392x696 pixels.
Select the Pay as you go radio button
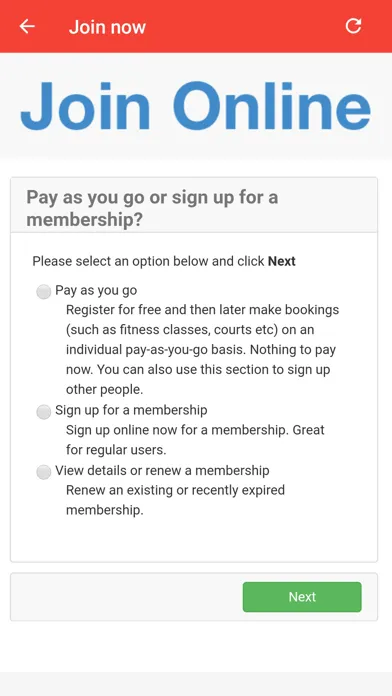44,292
